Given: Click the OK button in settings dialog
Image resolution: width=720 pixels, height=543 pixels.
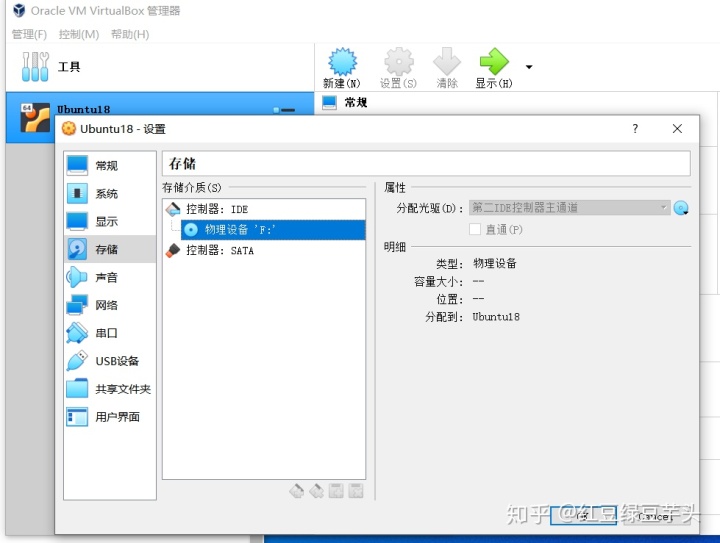Looking at the screenshot, I should (583, 516).
